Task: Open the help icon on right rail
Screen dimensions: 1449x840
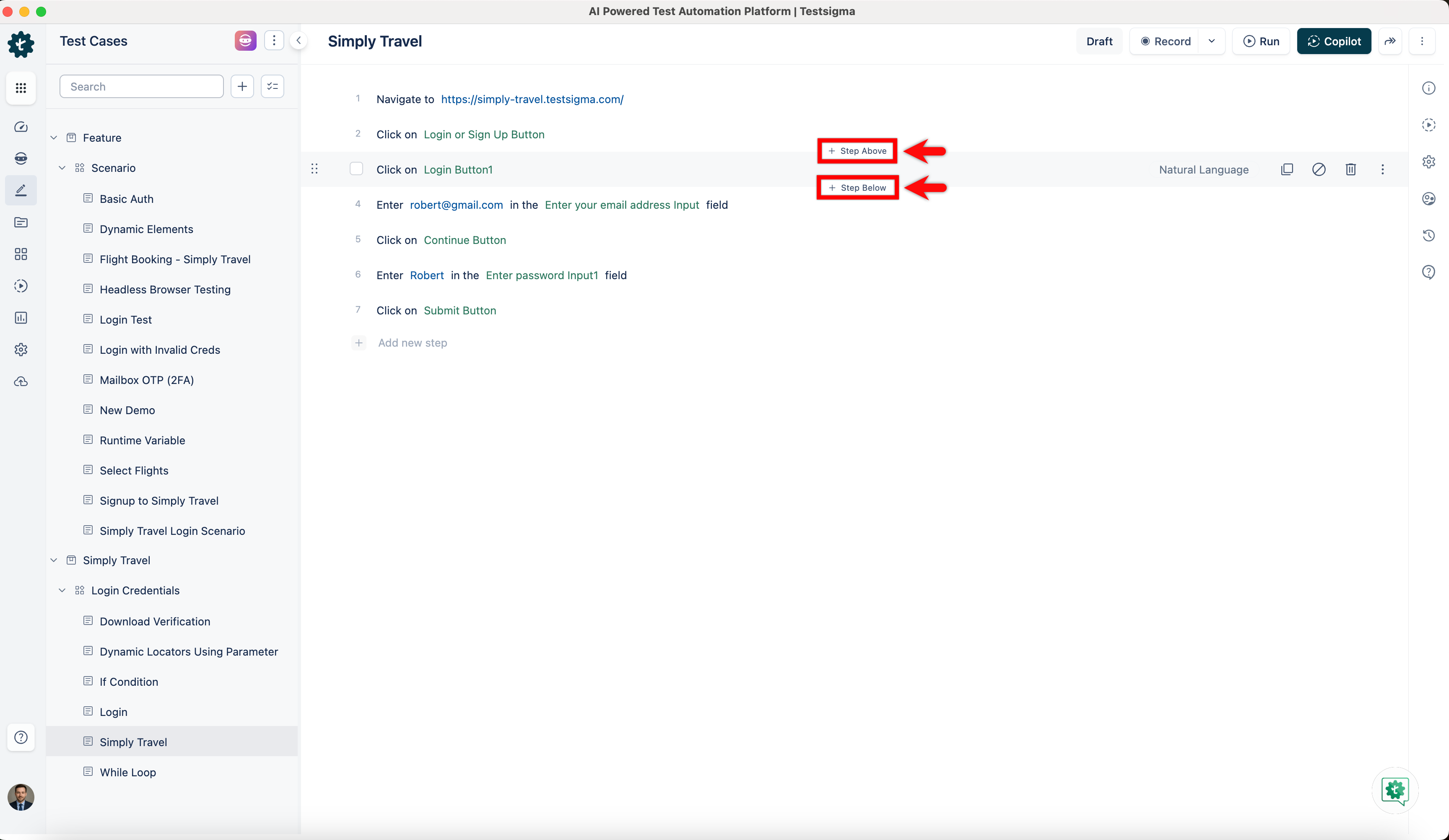Action: pos(1429,272)
